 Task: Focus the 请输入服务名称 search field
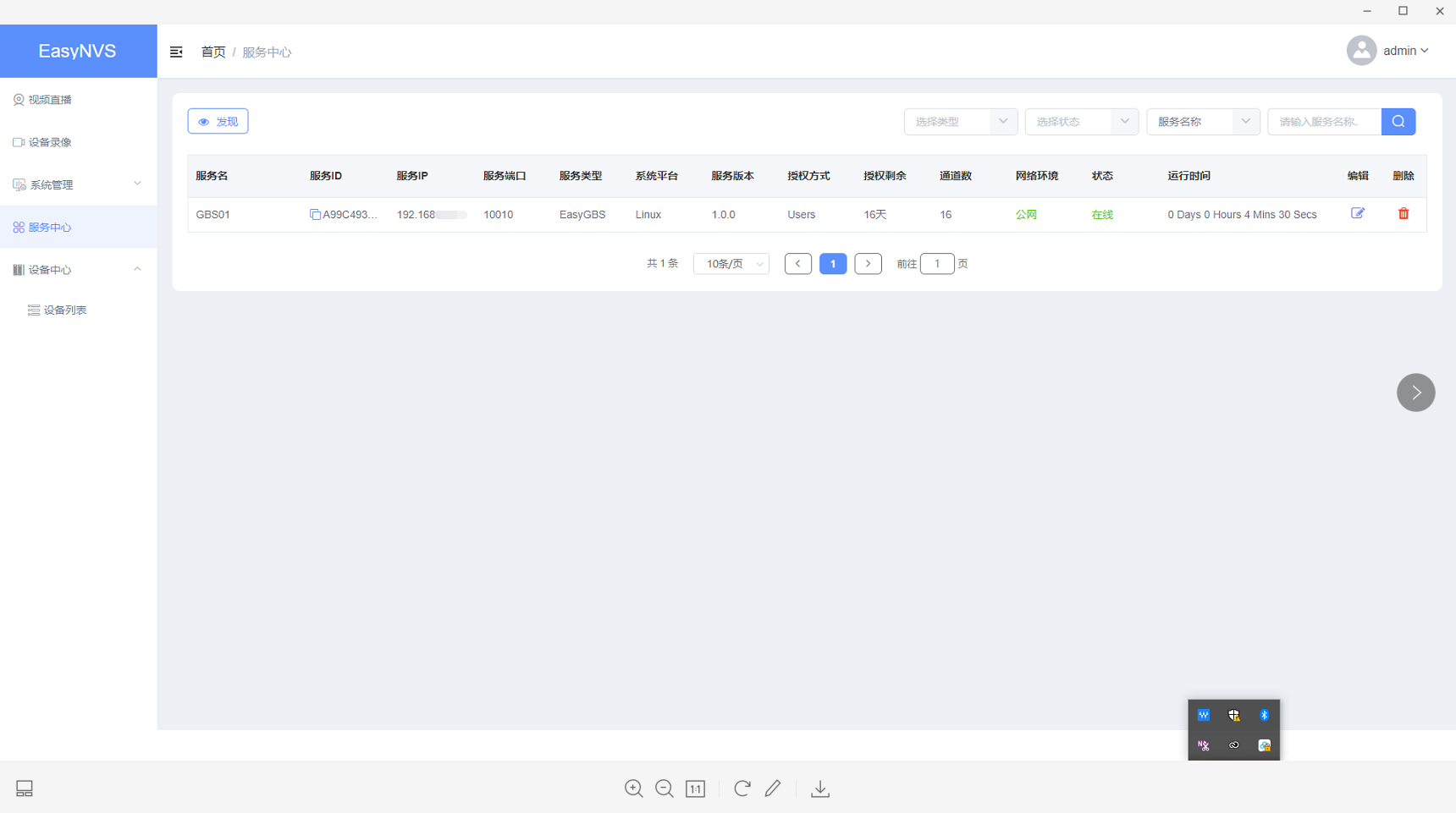(x=1324, y=122)
